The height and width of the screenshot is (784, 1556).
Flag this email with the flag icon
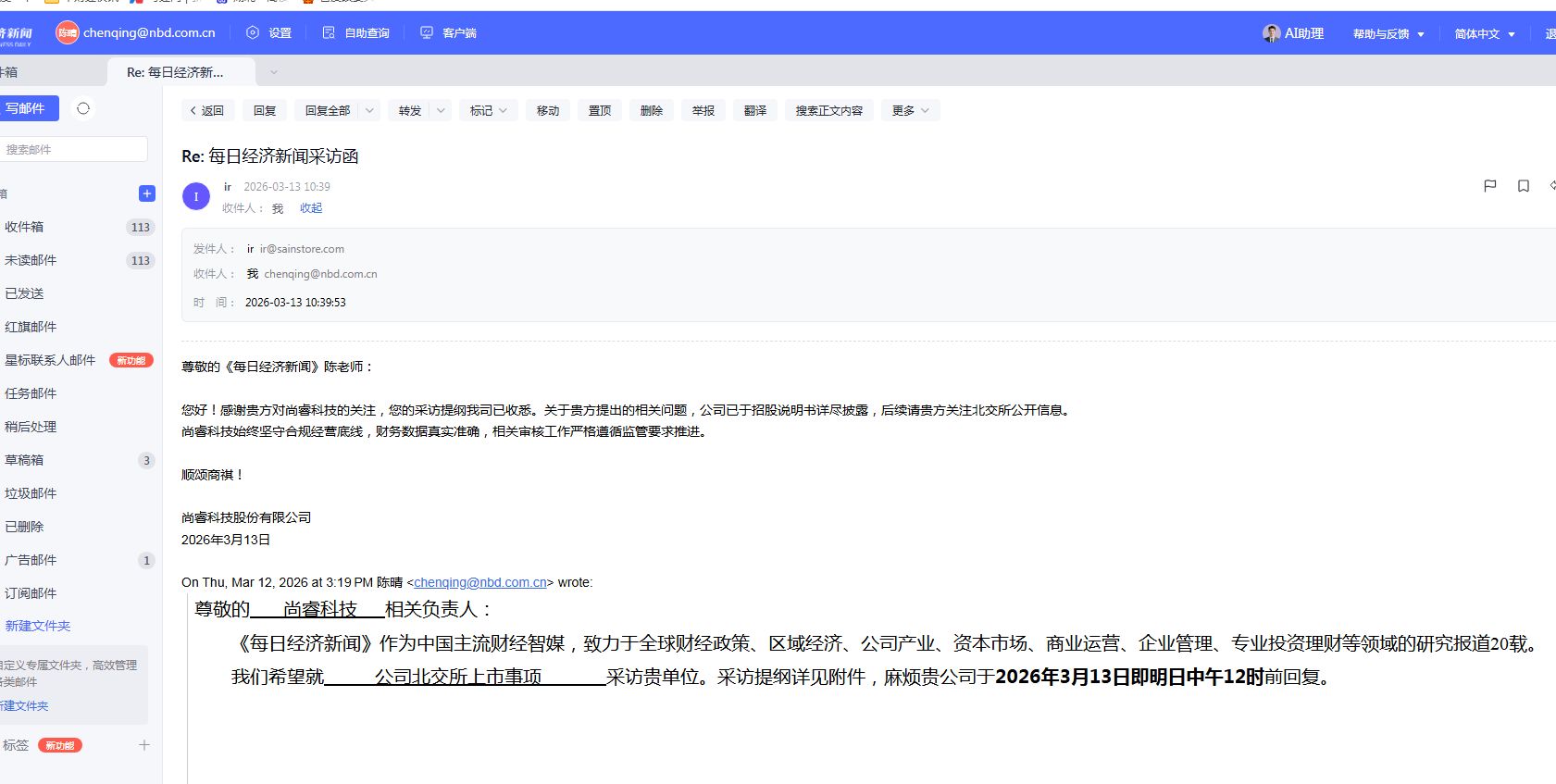[1489, 186]
